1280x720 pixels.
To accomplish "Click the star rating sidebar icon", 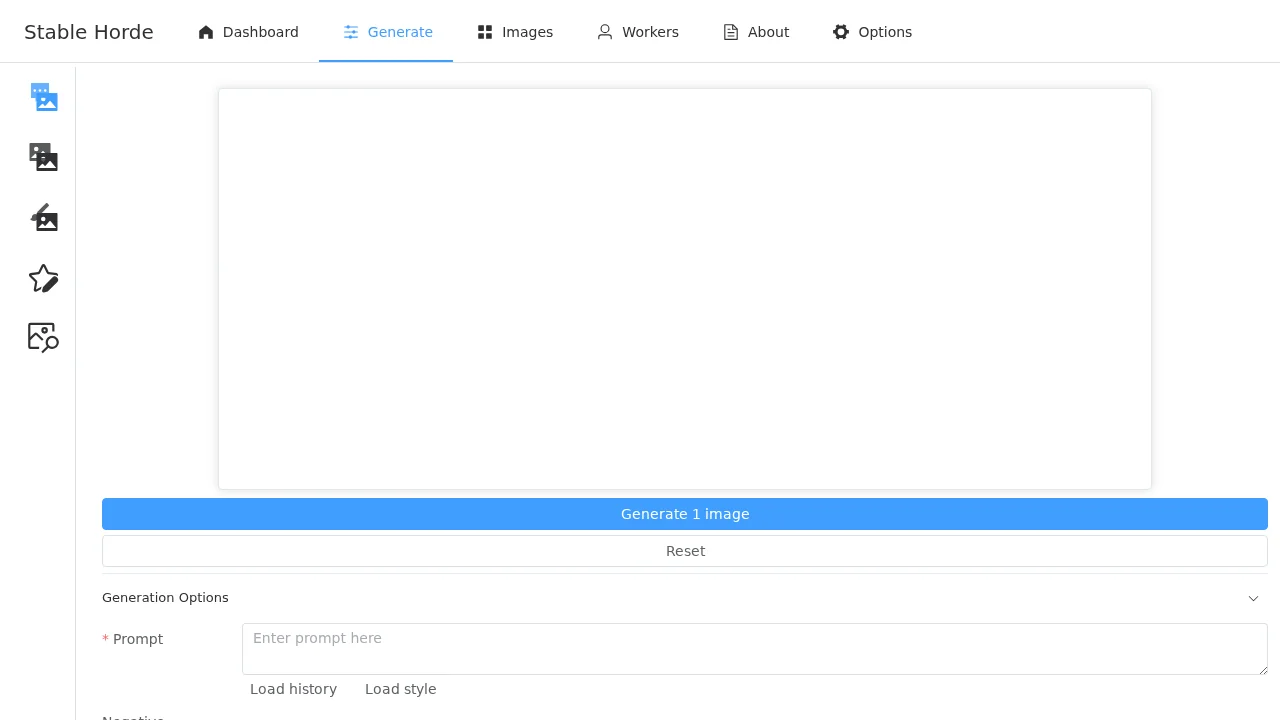I will click(x=43, y=278).
